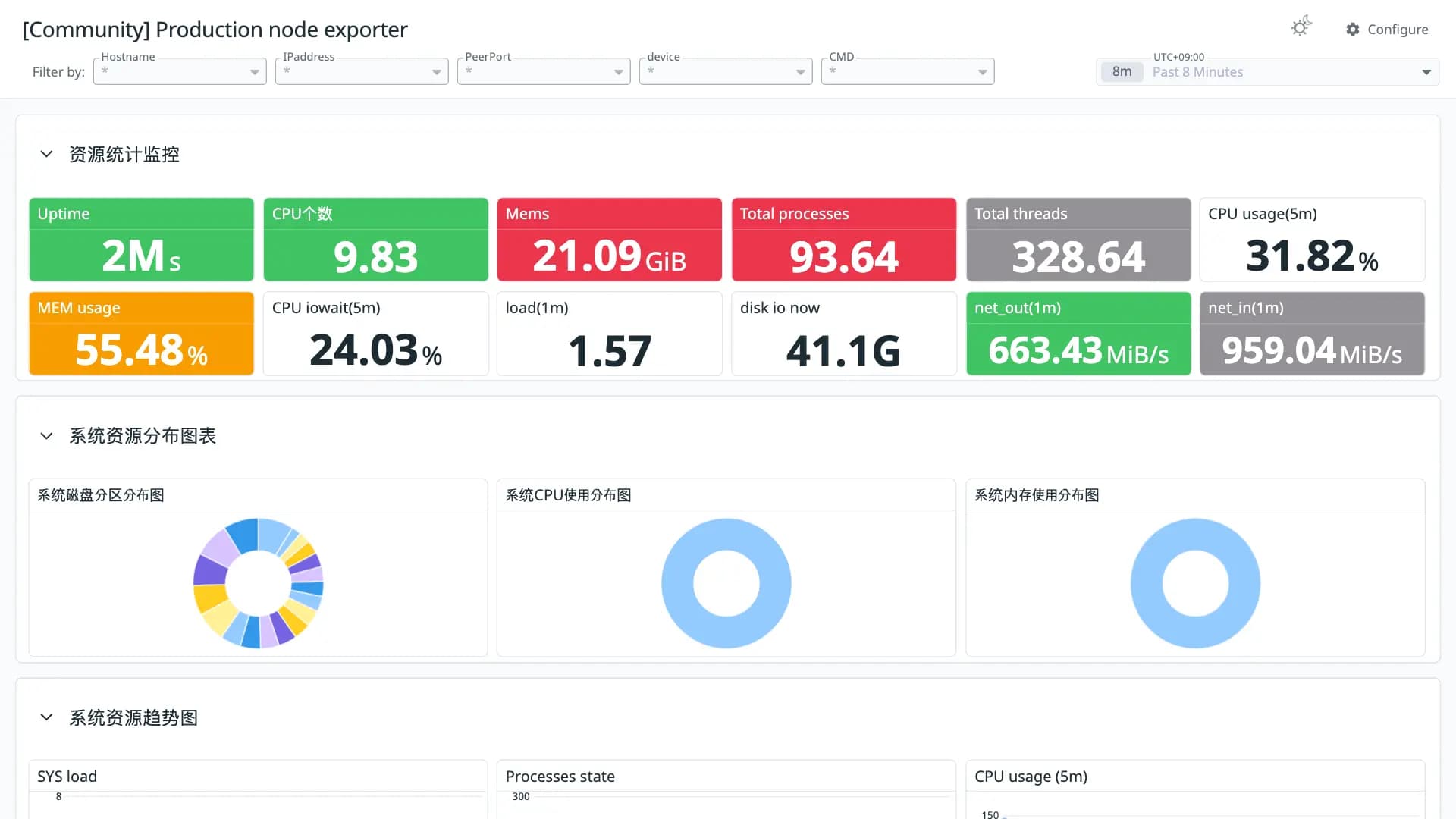The height and width of the screenshot is (819, 1456).
Task: Open the Past 8 Minutes time range selector
Action: pos(1267,72)
